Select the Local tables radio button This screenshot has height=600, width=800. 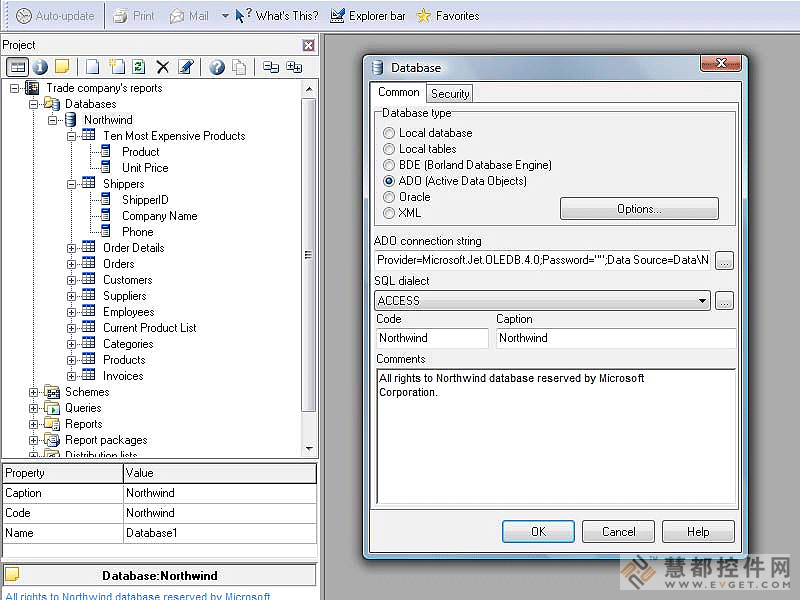tap(389, 149)
